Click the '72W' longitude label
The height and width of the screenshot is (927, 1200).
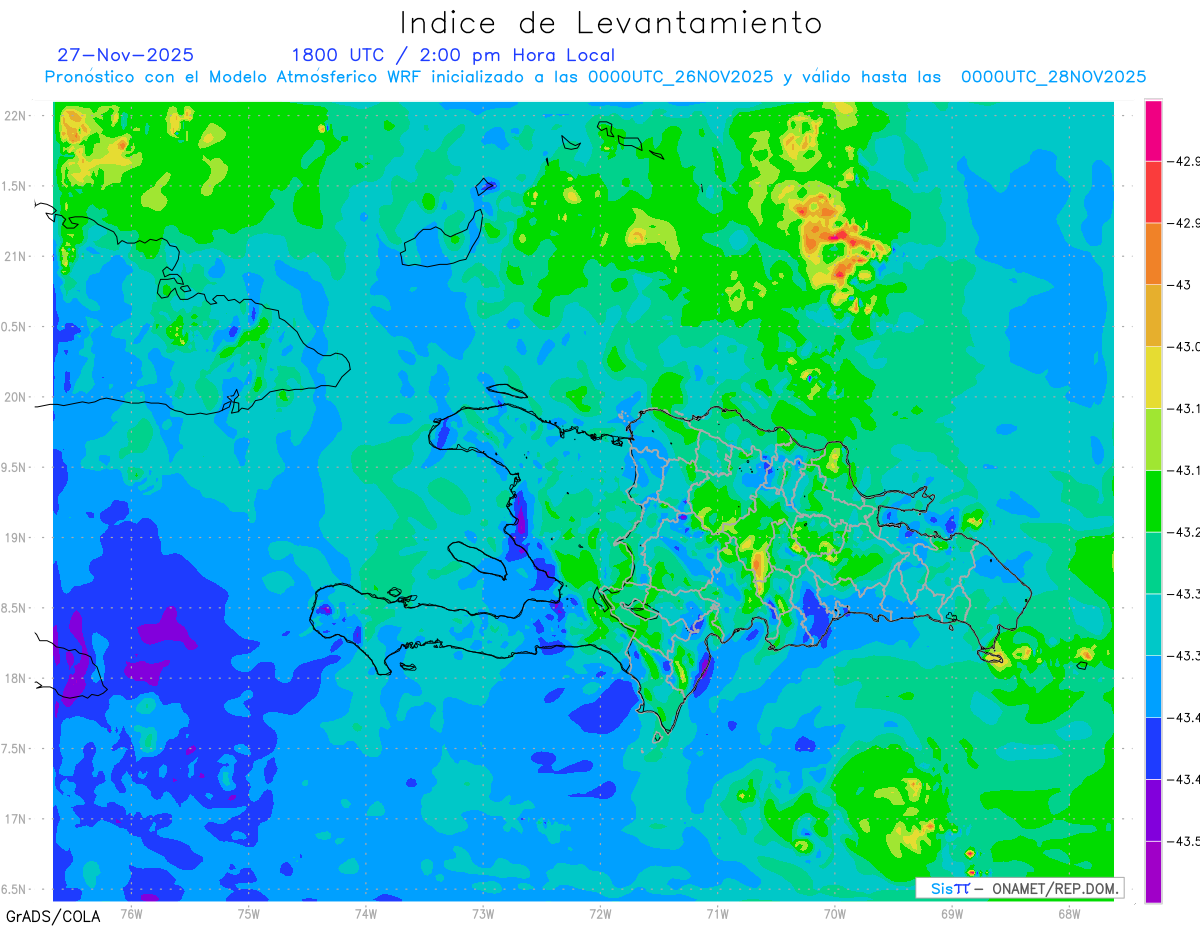coord(600,914)
